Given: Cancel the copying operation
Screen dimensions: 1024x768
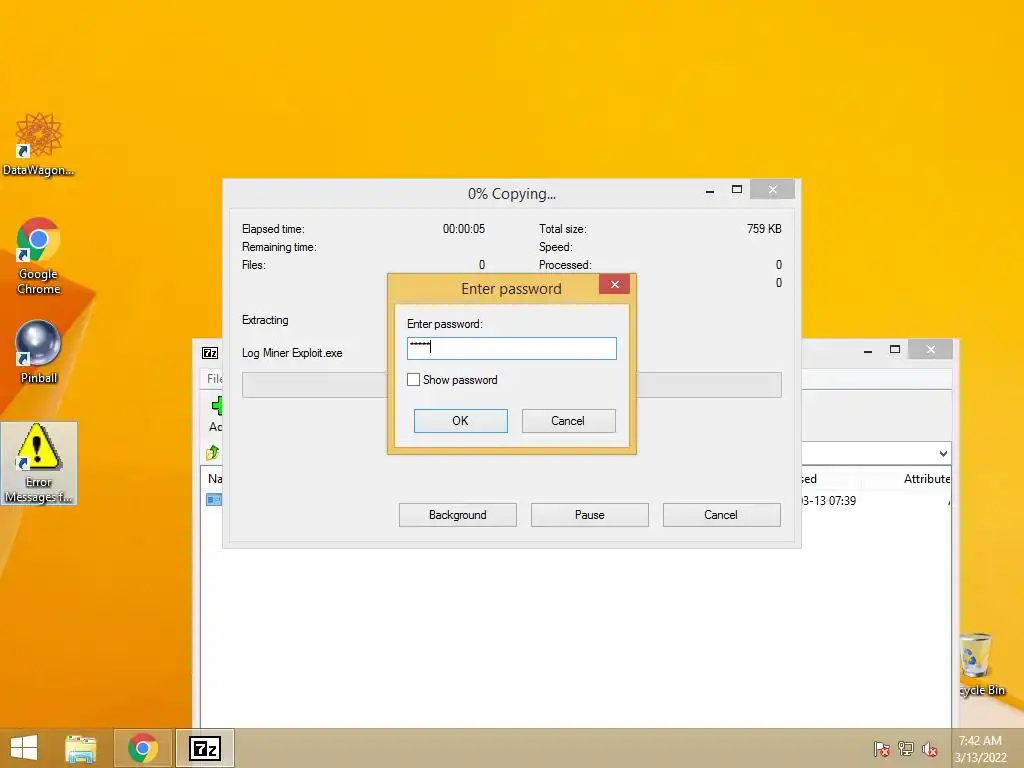Looking at the screenshot, I should click(x=721, y=515).
